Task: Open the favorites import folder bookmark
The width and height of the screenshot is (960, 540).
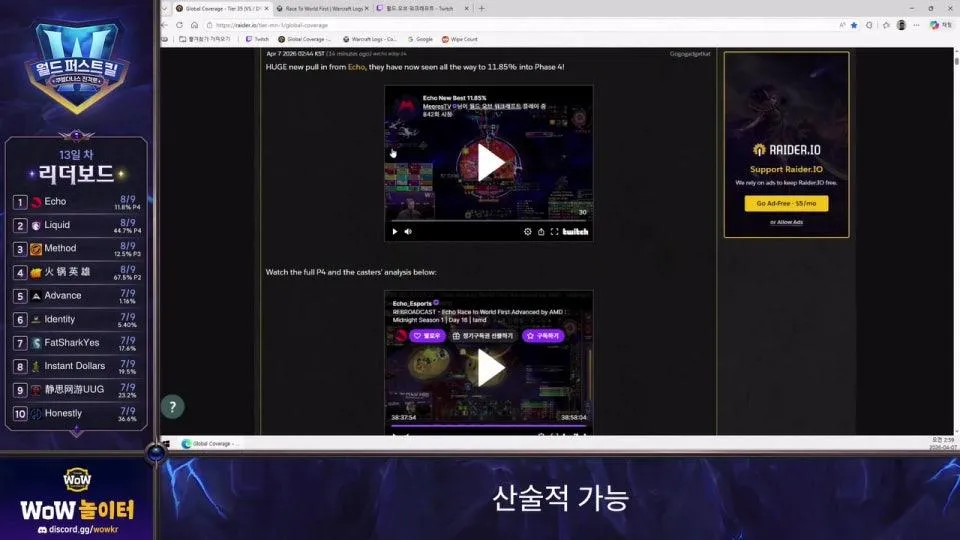Action: click(205, 39)
